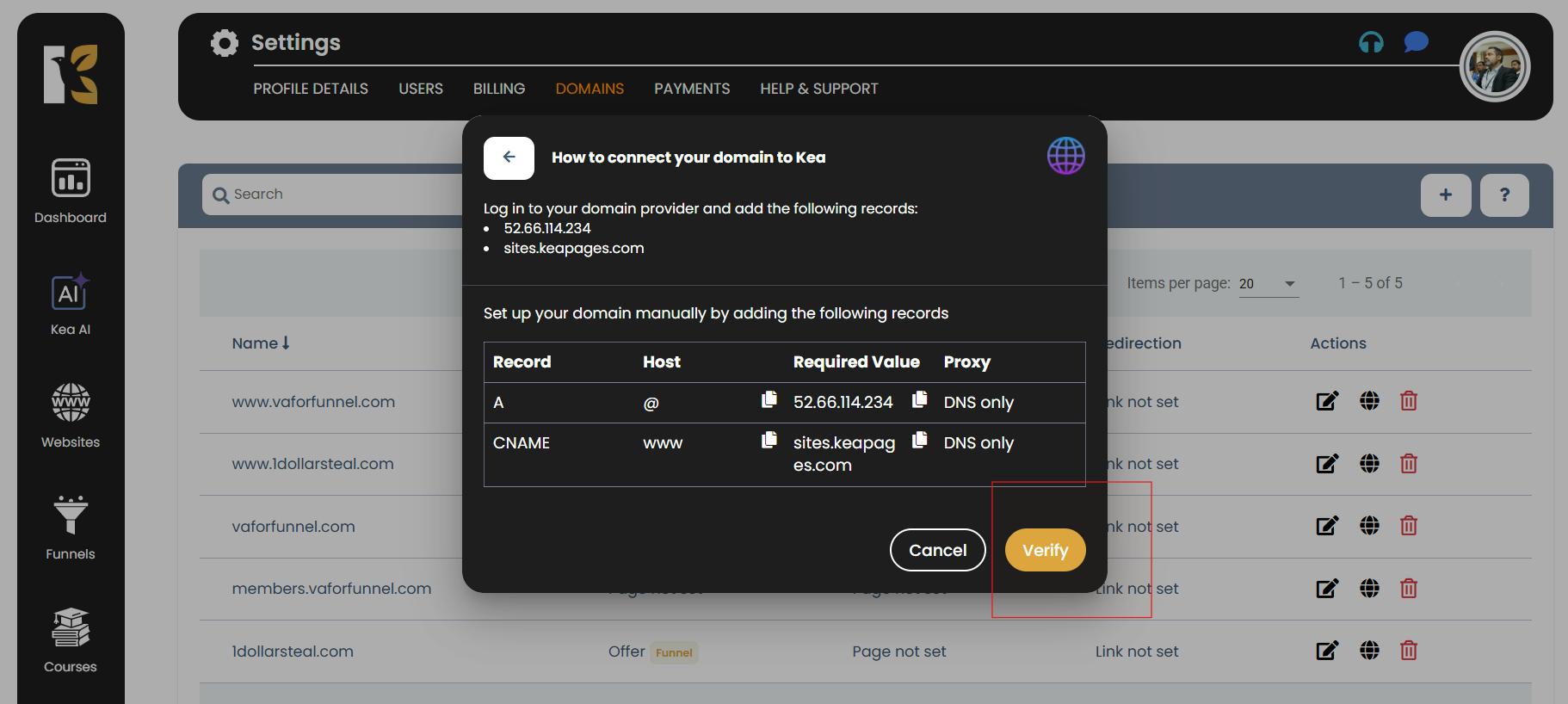This screenshot has height=704, width=1568.
Task: Cancel the domain connection dialog
Action: [x=937, y=550]
